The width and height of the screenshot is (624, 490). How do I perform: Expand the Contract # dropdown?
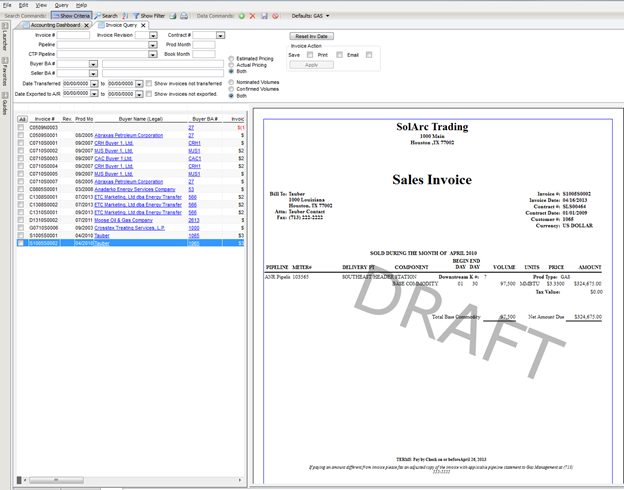pos(219,35)
